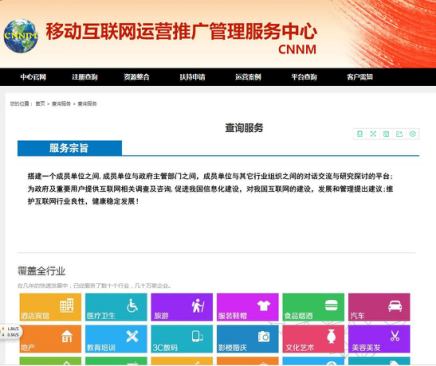436x366 pixels.
Task: Select the 医疗卫生 wheelchair tile
Action: point(116,307)
